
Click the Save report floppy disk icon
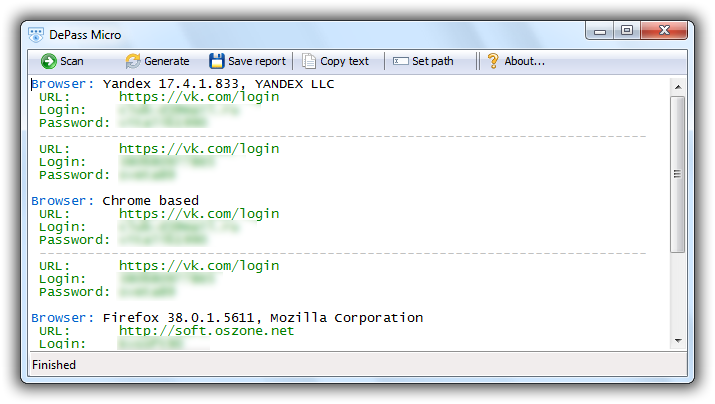(x=217, y=61)
